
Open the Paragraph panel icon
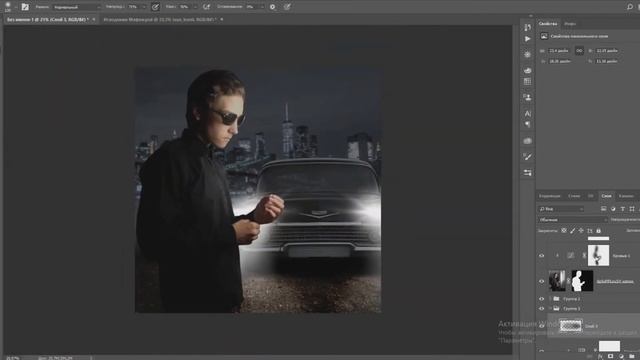point(527,124)
